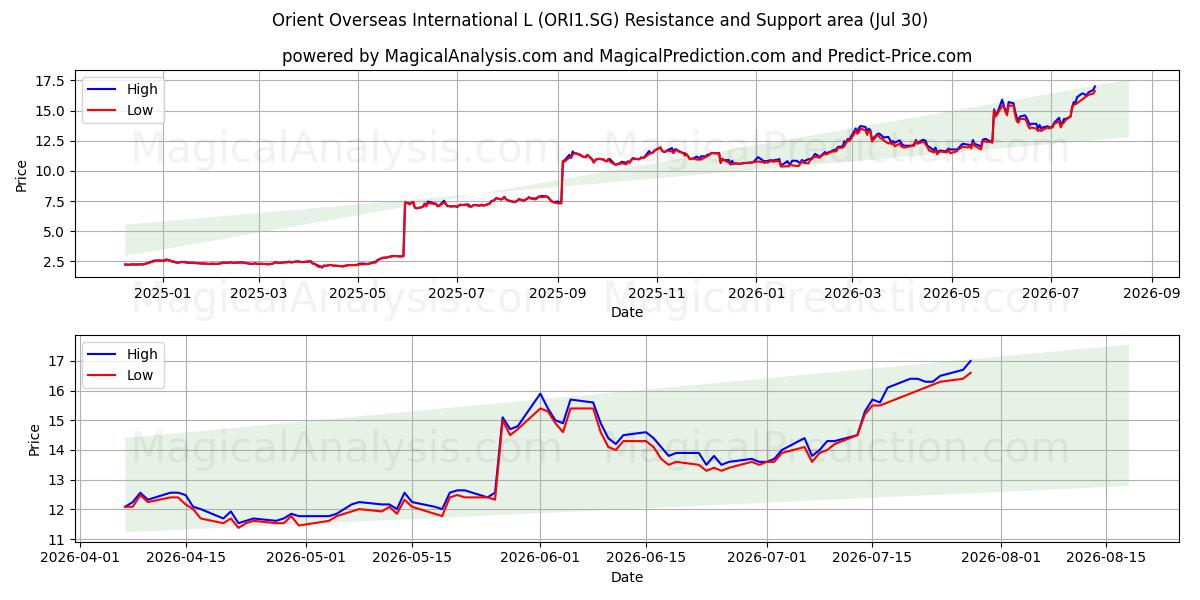Image resolution: width=1200 pixels, height=600 pixels.
Task: Click the 7.5 y-axis tick in top chart
Action: pos(55,201)
